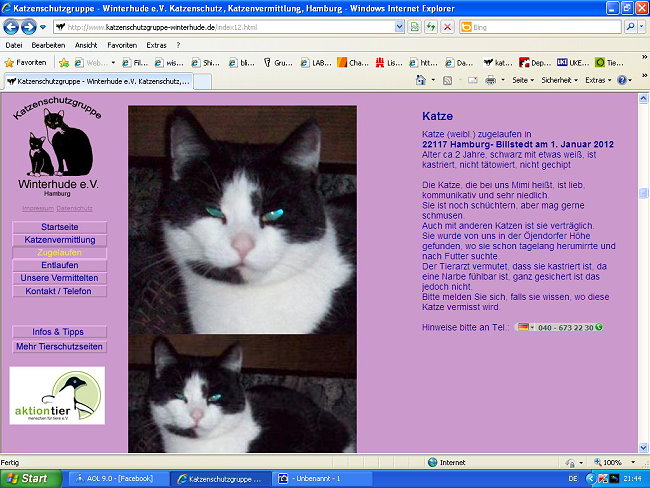Click the Home icon in command bar
650x488 pixels.
pos(421,80)
